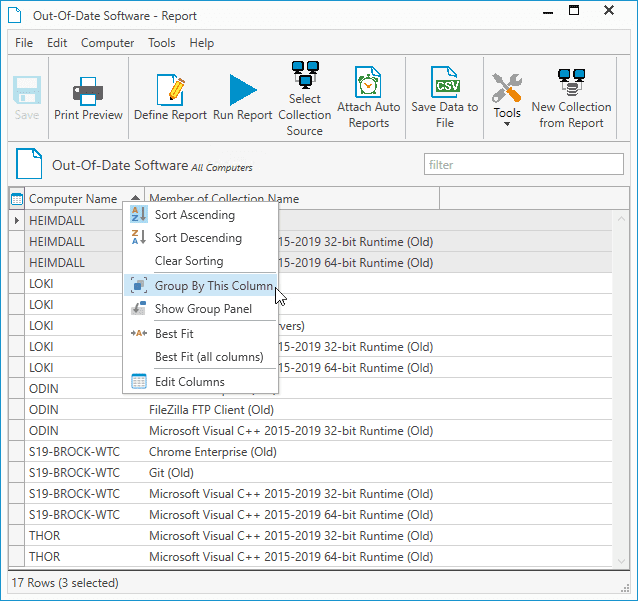Viewport: 638px width, 601px height.
Task: Click the Define Report pencil icon
Action: point(170,90)
